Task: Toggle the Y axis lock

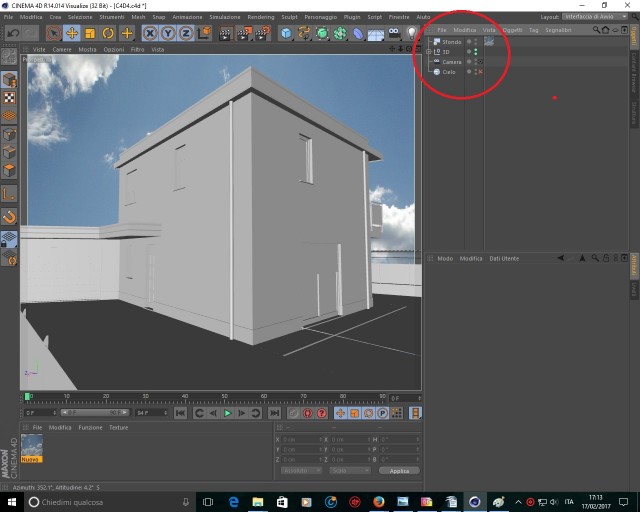Action: click(x=168, y=33)
